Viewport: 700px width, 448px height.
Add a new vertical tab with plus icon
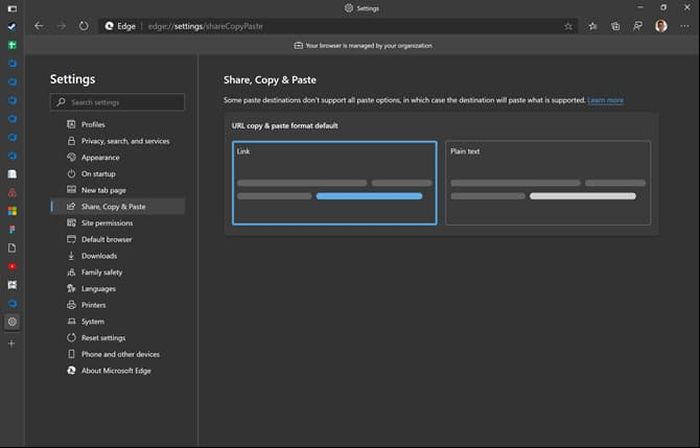click(12, 343)
